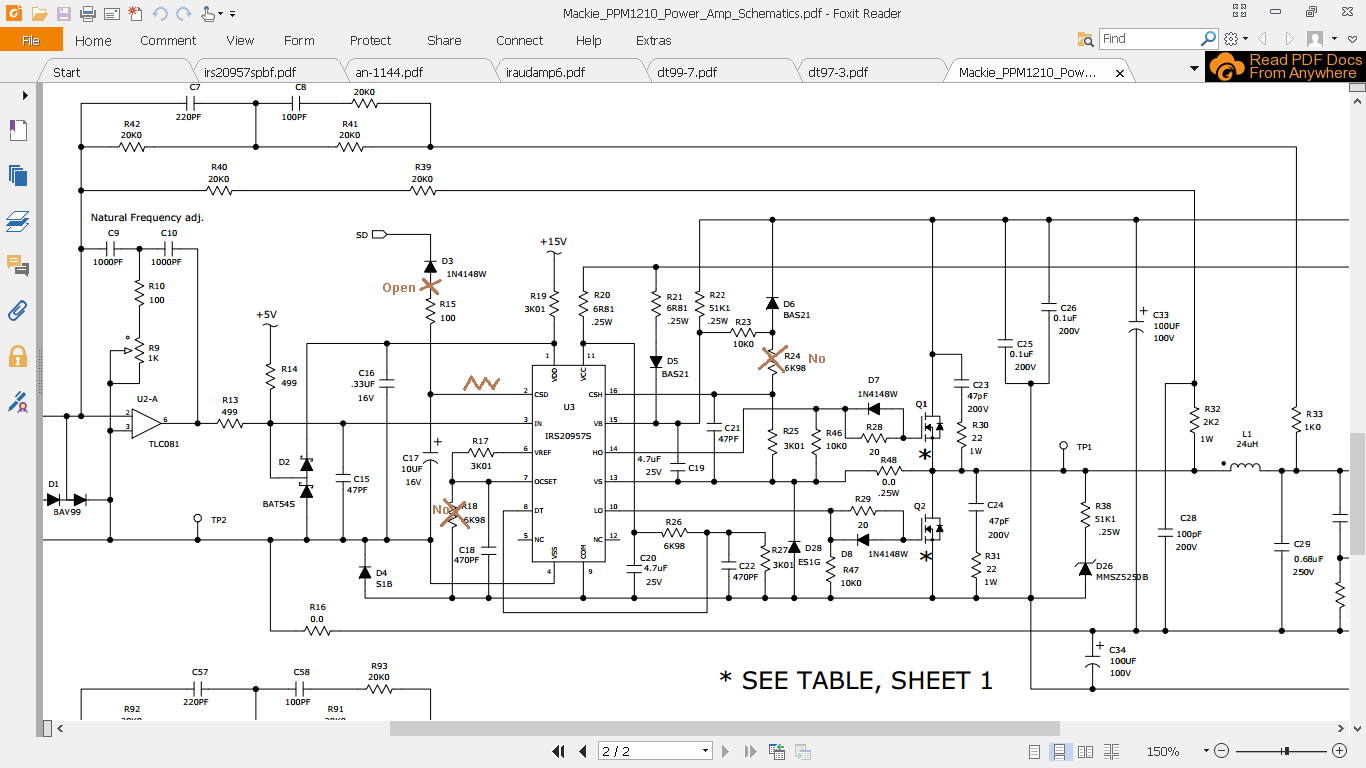Open the Comments panel icon
Image resolution: width=1366 pixels, height=768 pixels.
click(x=17, y=266)
